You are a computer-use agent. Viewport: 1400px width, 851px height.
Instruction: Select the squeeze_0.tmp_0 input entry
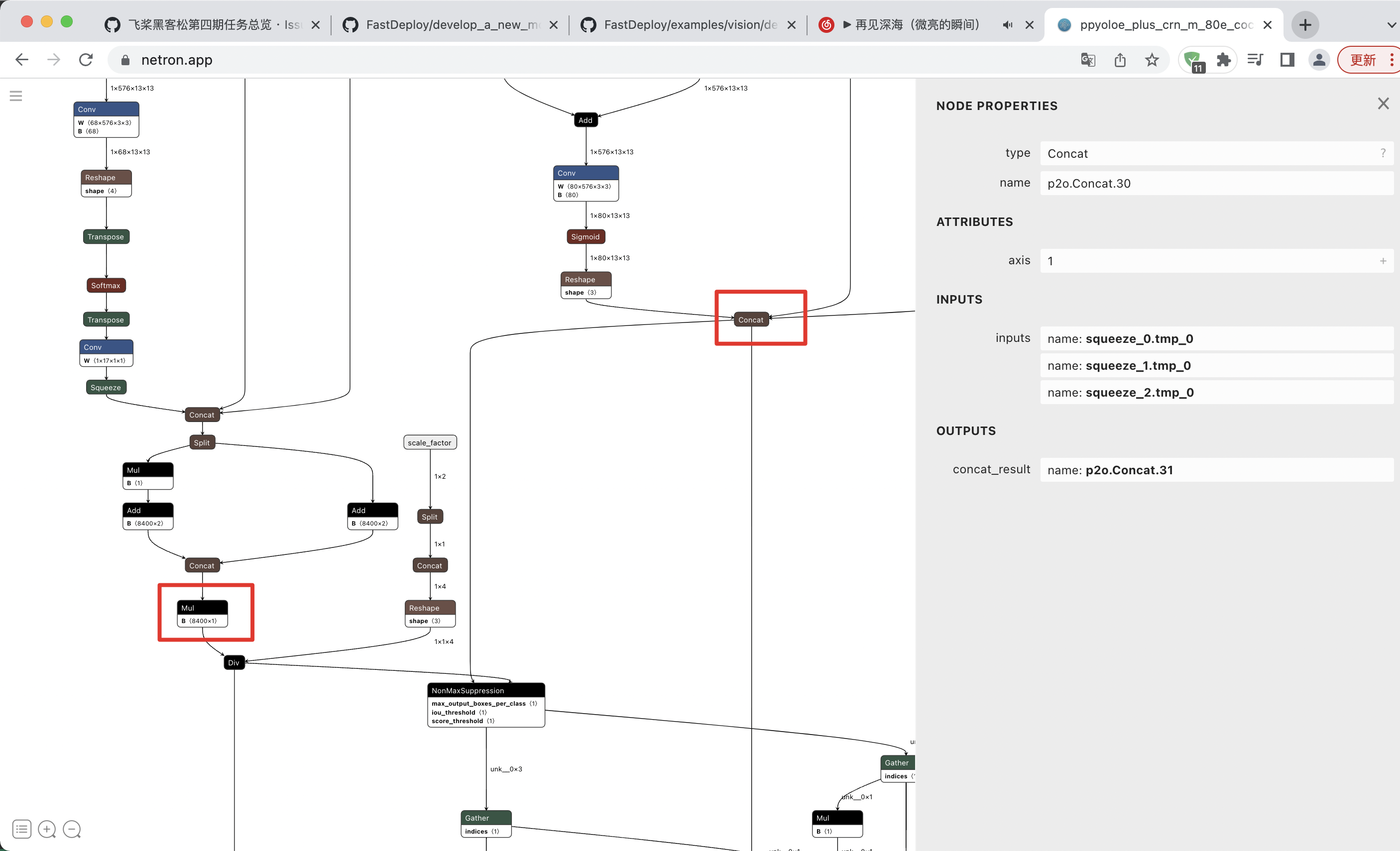(1216, 338)
